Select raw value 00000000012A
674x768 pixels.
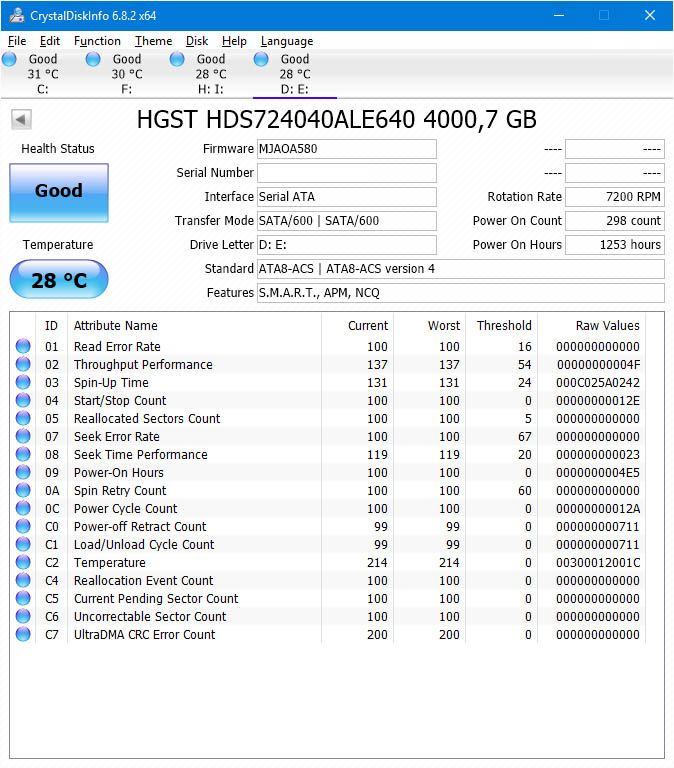[598, 509]
